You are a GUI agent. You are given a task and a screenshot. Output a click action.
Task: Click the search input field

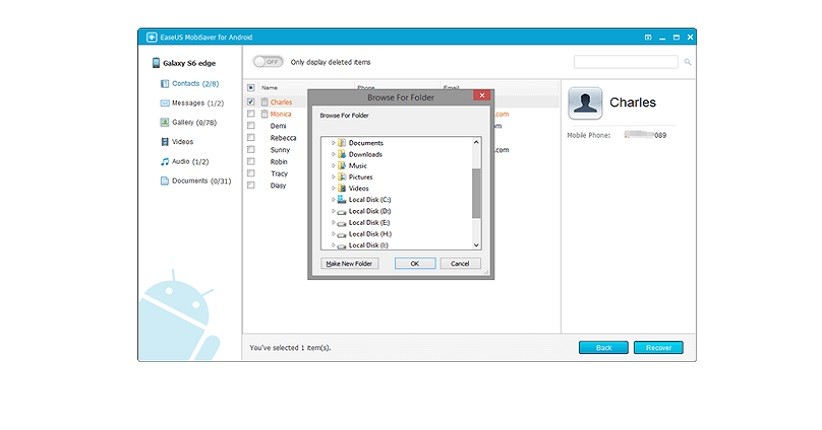pos(626,62)
